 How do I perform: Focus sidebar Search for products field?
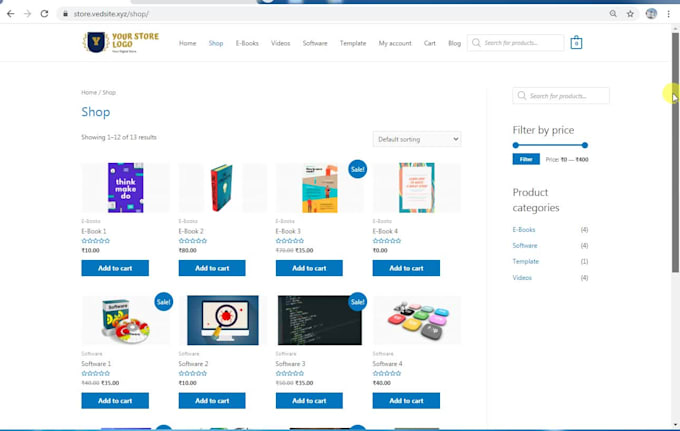point(561,95)
